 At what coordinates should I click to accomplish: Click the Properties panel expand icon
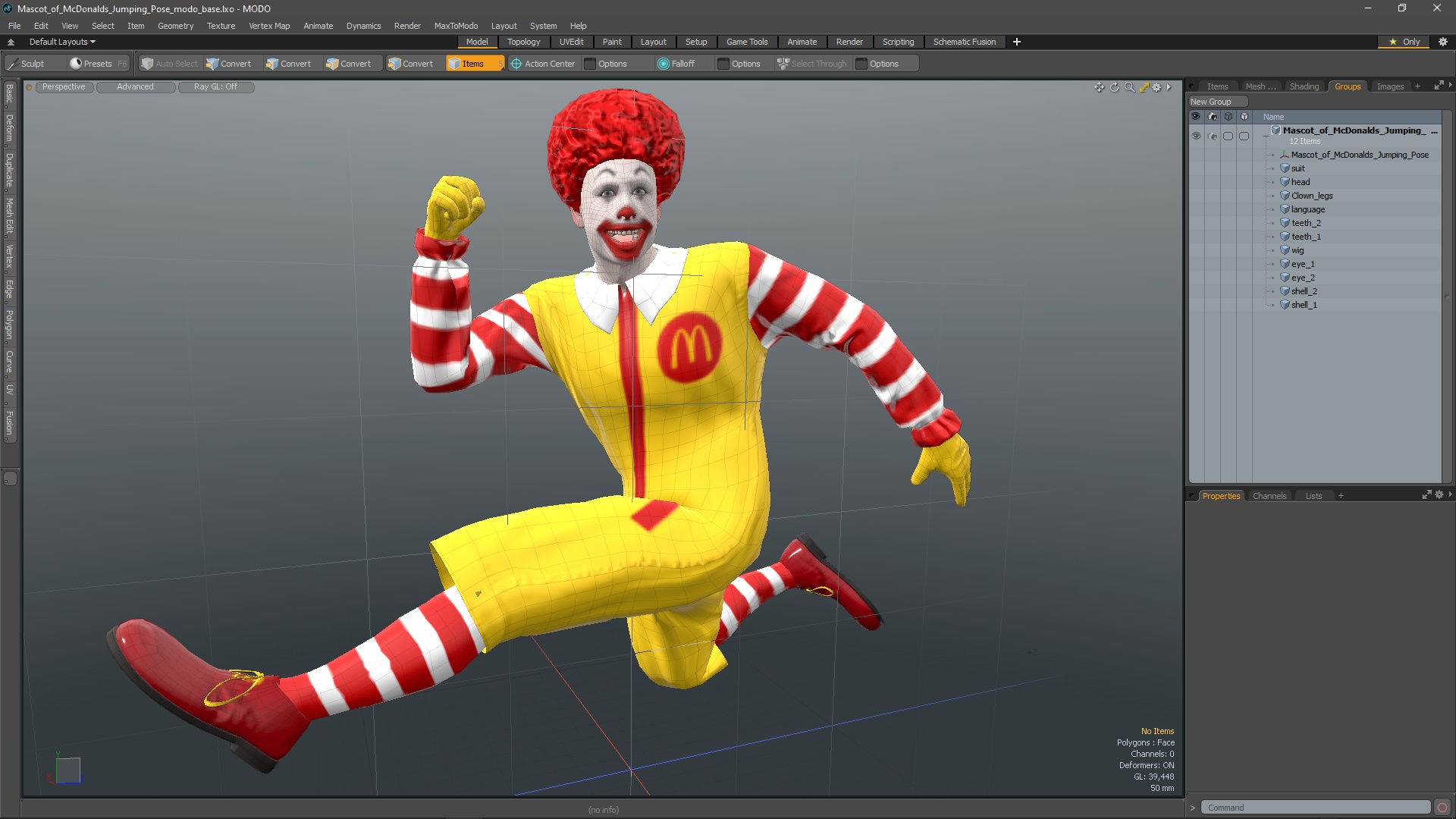(1426, 495)
